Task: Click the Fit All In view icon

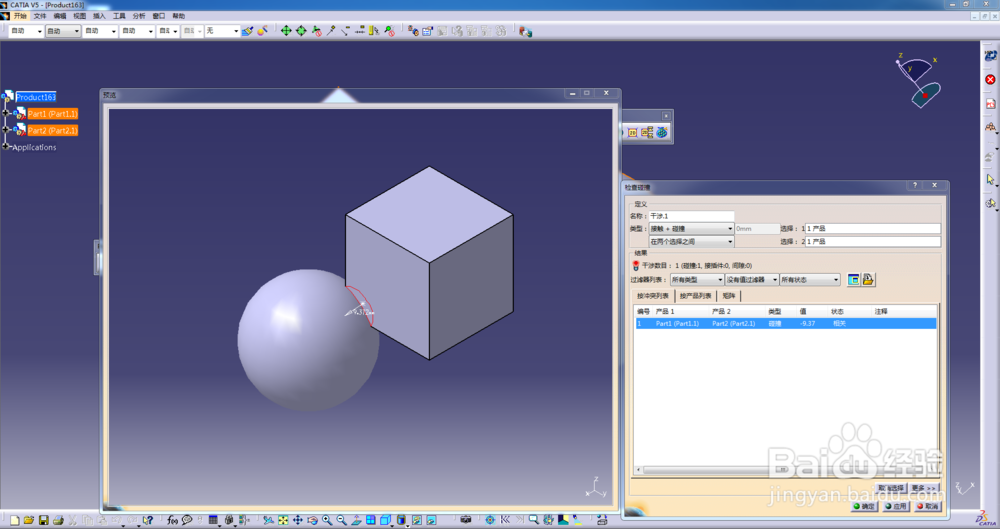Action: click(x=283, y=520)
